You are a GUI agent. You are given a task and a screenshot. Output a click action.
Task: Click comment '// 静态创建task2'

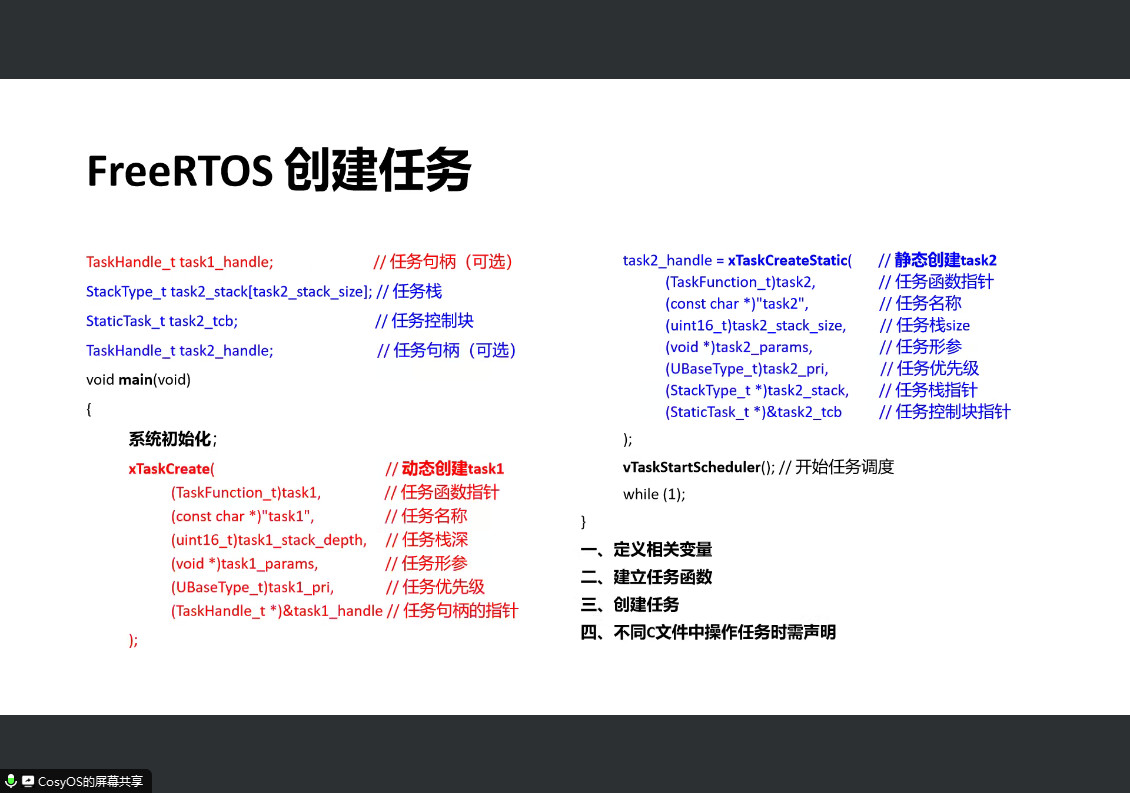[938, 260]
